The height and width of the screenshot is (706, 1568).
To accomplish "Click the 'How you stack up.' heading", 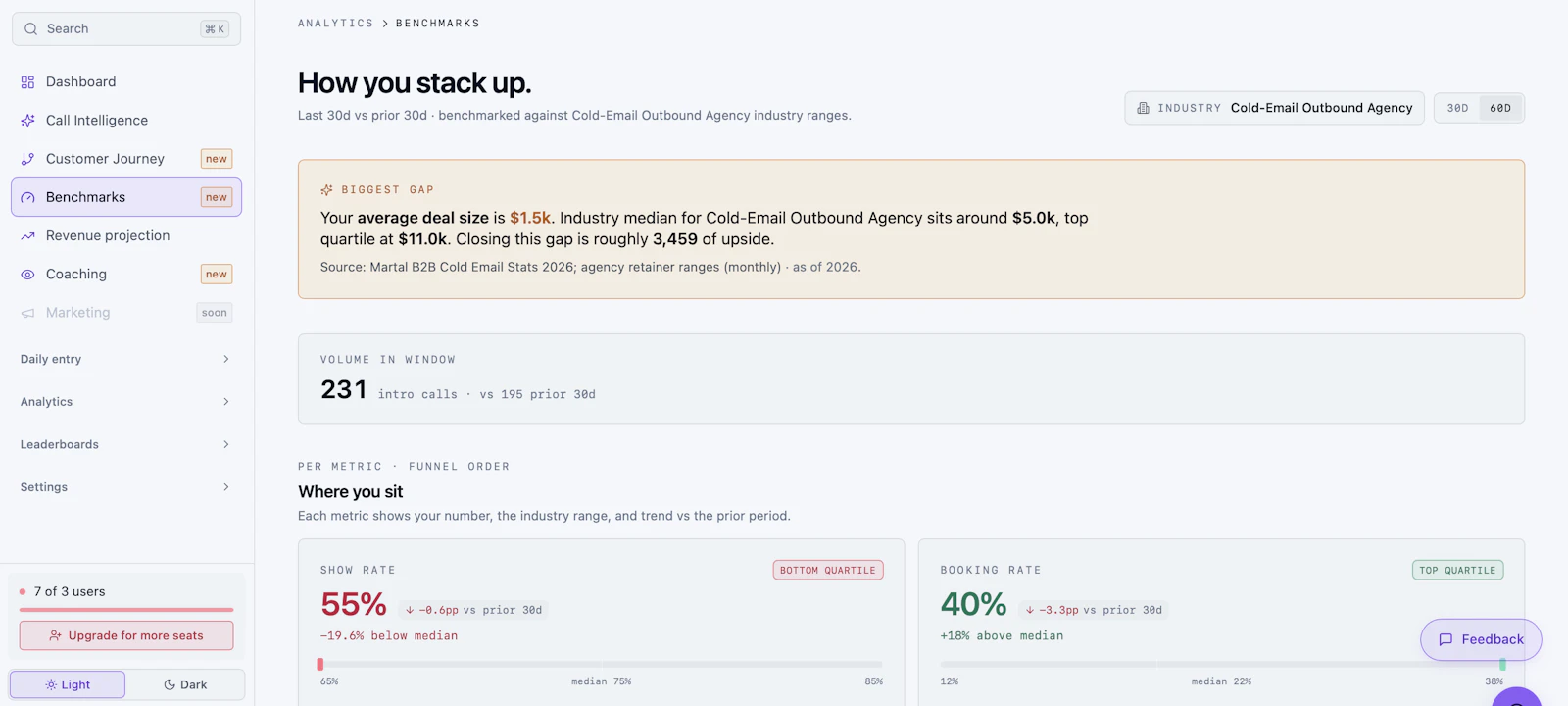I will point(415,83).
